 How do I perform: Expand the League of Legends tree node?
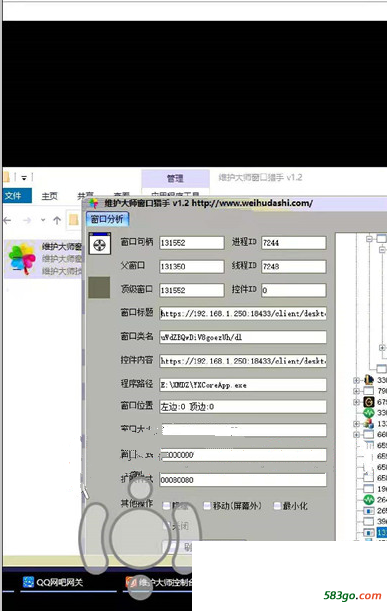[357, 380]
